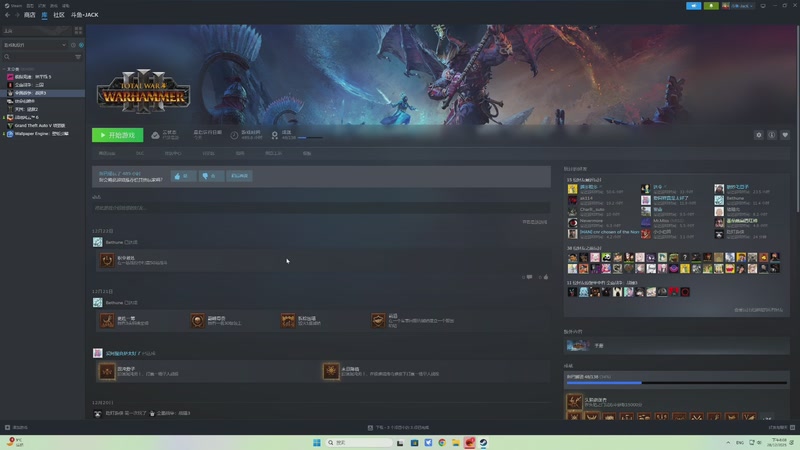Open friends and chat bottom right
Image resolution: width=800 pixels, height=450 pixels.
(x=781, y=428)
